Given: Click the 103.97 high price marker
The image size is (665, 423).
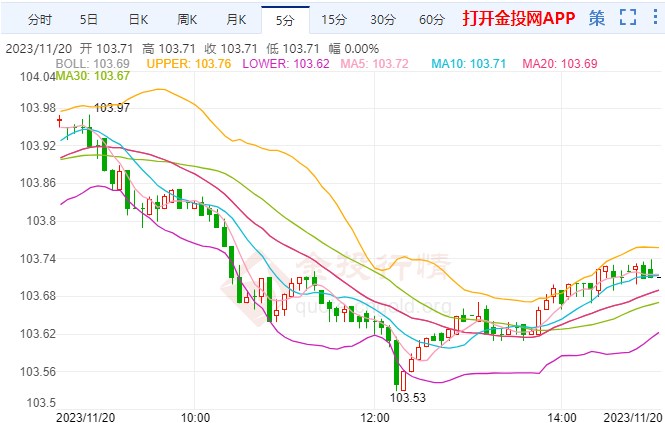Looking at the screenshot, I should click(x=112, y=107).
